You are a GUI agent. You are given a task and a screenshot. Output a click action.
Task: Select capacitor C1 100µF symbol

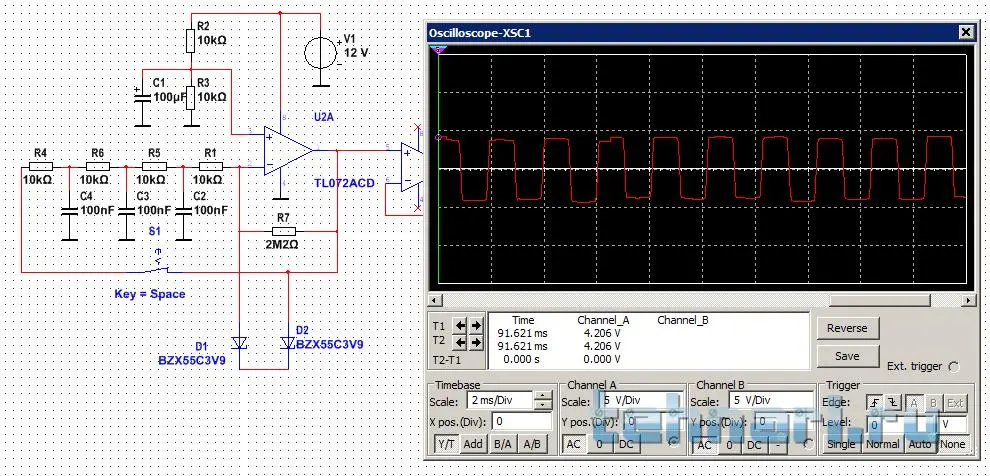tap(141, 96)
